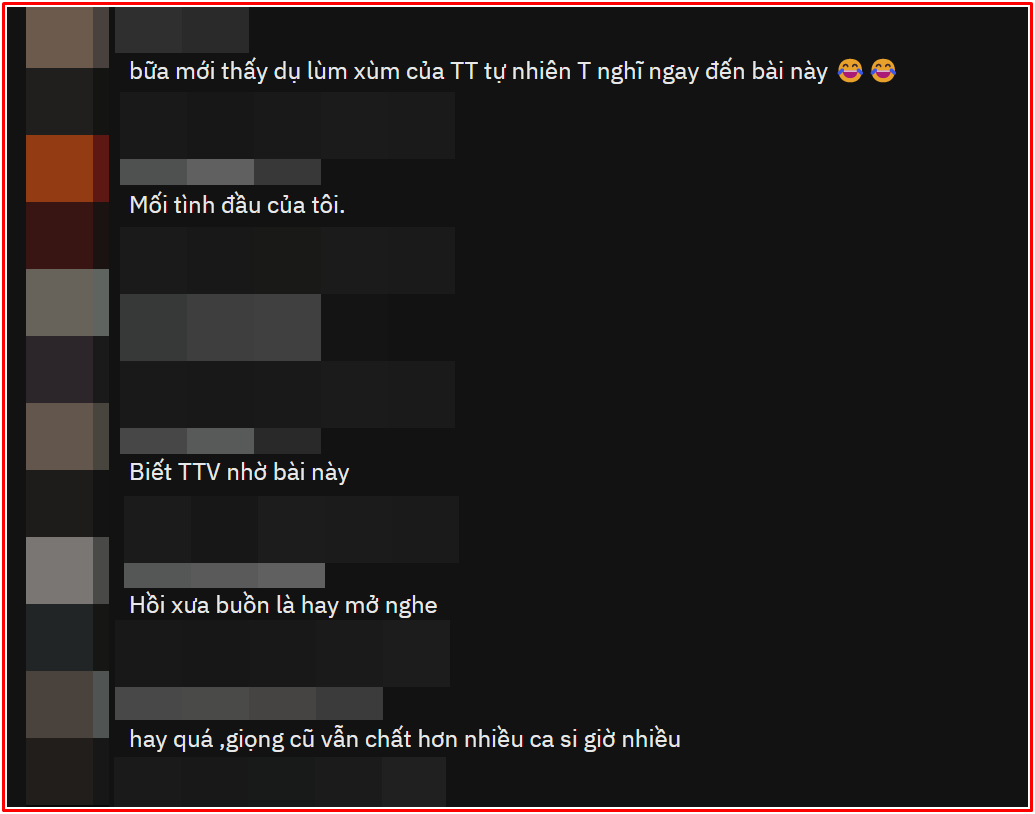Open the avatar beside the 'bữa mới thấy dụ lùm xùm' comment

[67, 38]
